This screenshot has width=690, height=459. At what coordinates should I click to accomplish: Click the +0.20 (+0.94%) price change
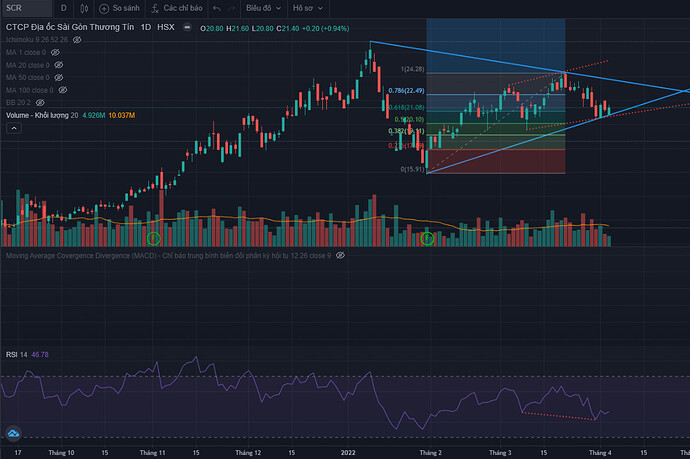click(x=325, y=29)
